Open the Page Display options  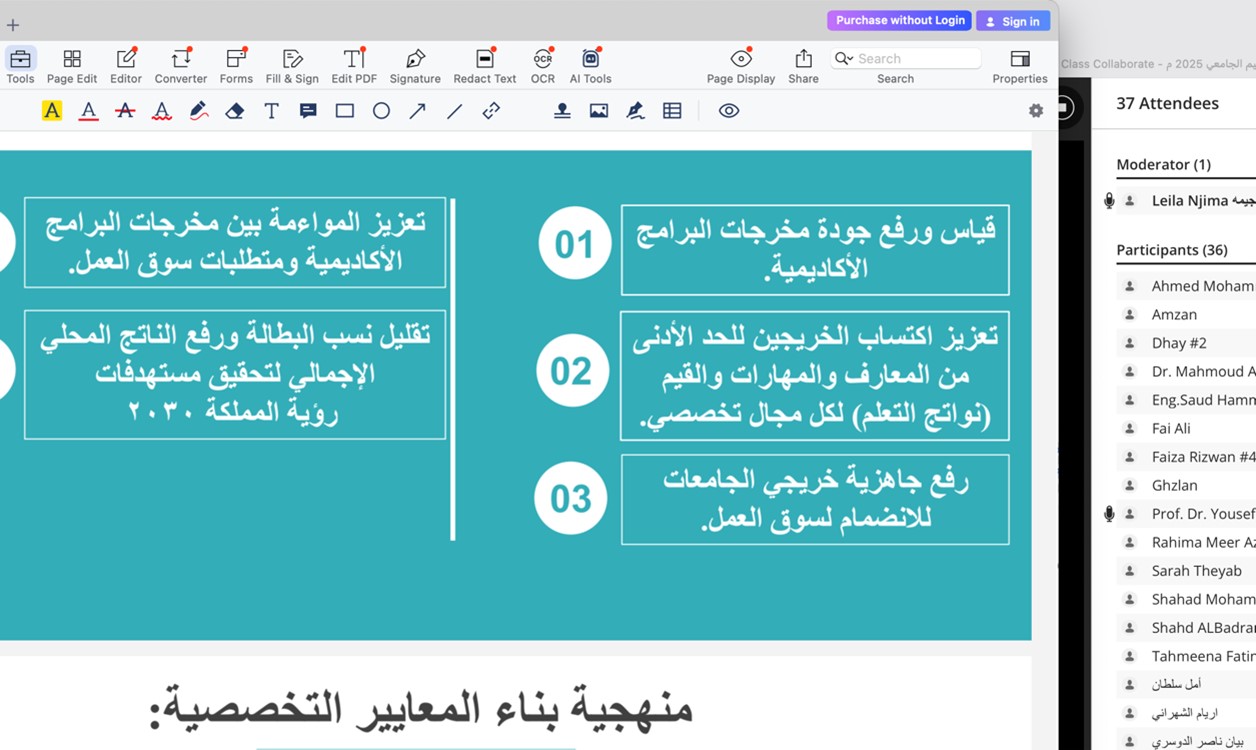(x=740, y=66)
